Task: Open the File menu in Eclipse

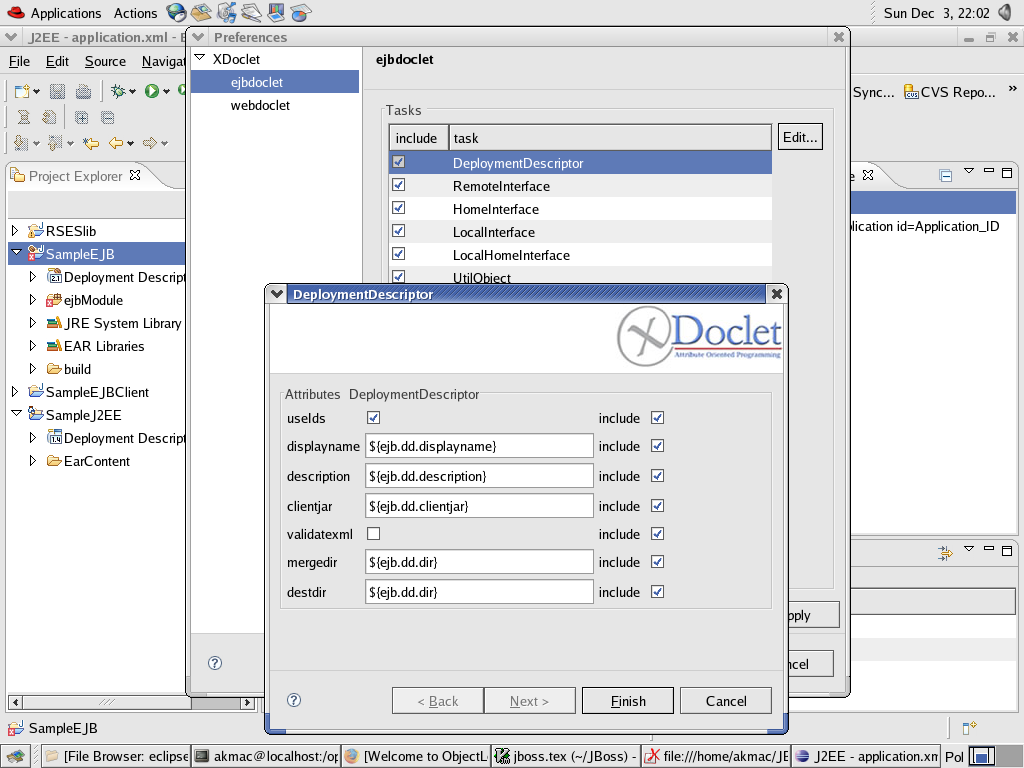Action: tap(19, 61)
